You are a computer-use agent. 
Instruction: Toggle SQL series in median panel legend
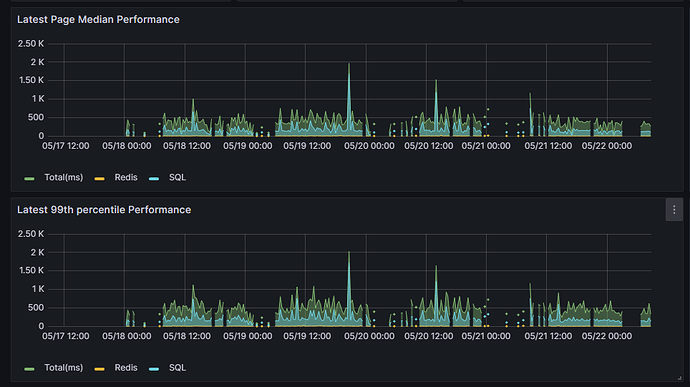pyautogui.click(x=177, y=177)
